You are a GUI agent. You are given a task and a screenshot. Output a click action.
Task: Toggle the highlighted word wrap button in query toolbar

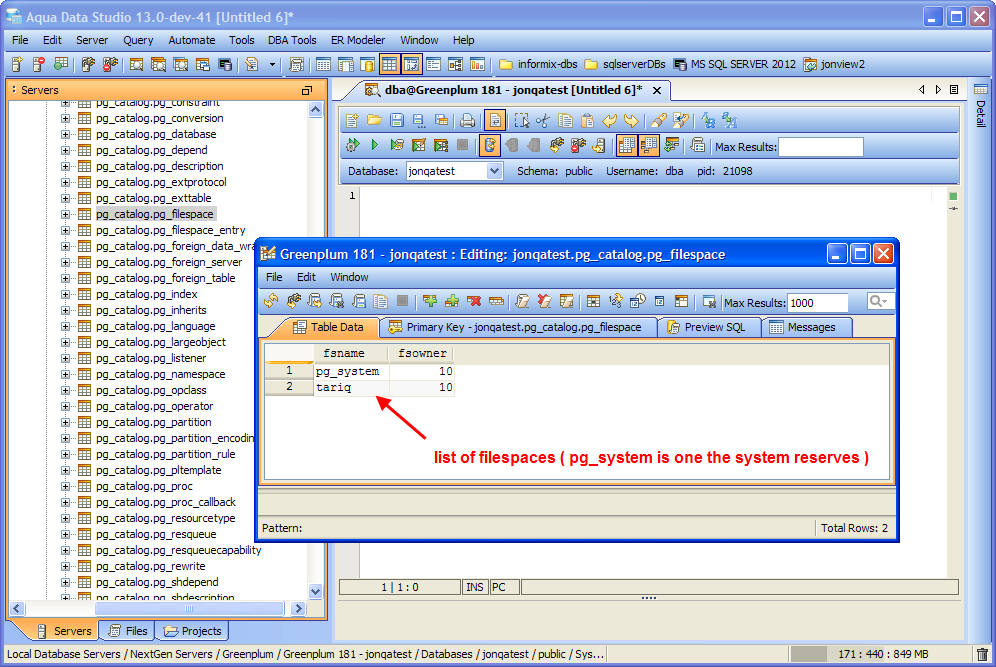pyautogui.click(x=495, y=120)
